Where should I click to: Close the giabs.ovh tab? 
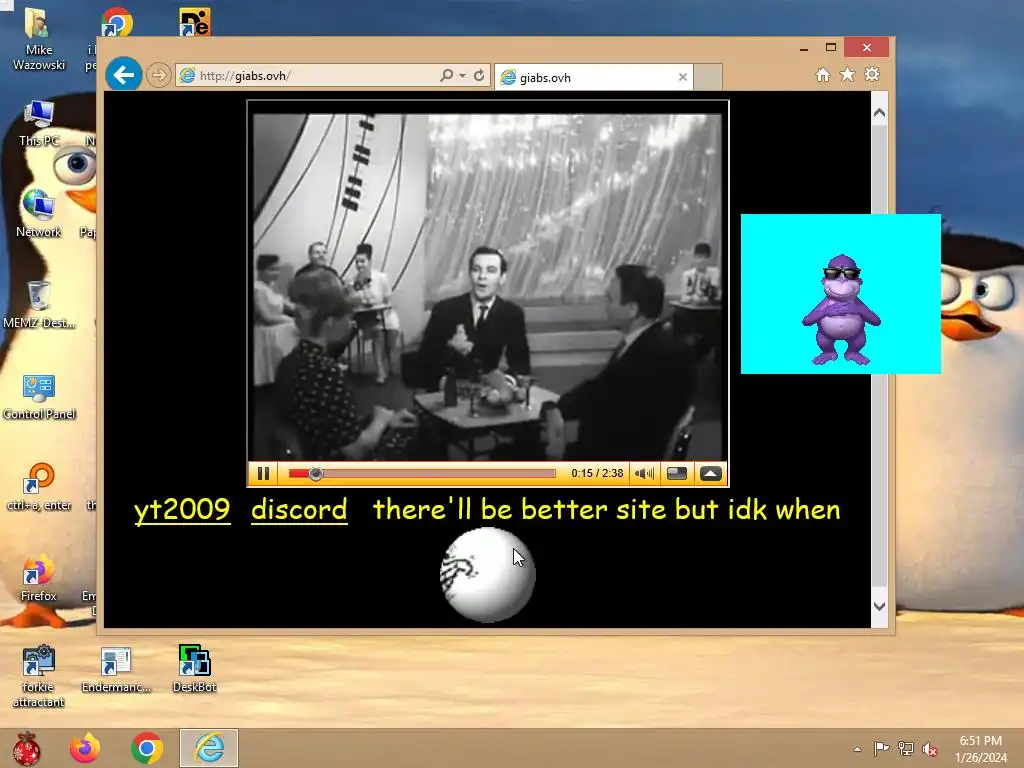tap(682, 77)
